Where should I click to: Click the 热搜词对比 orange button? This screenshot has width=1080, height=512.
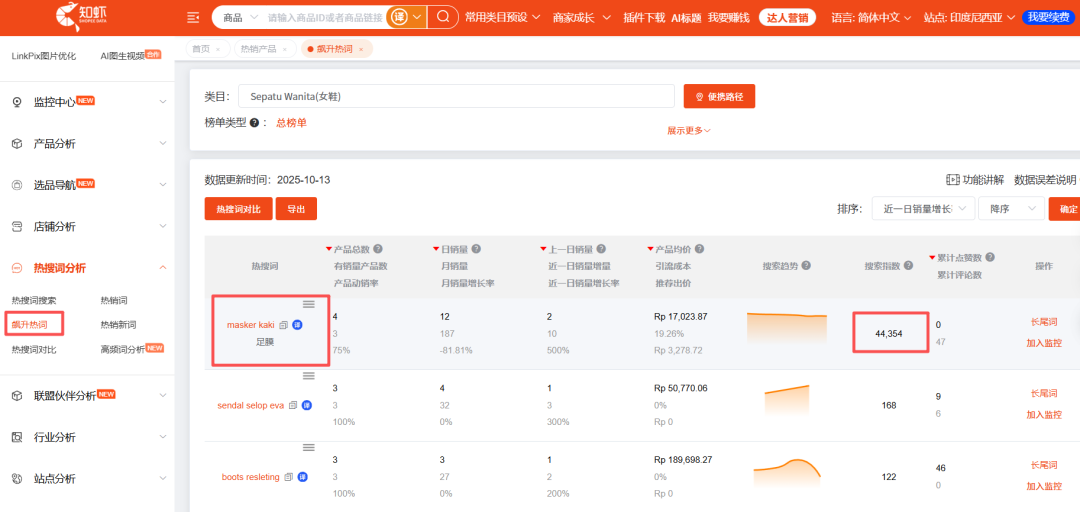pyautogui.click(x=238, y=209)
